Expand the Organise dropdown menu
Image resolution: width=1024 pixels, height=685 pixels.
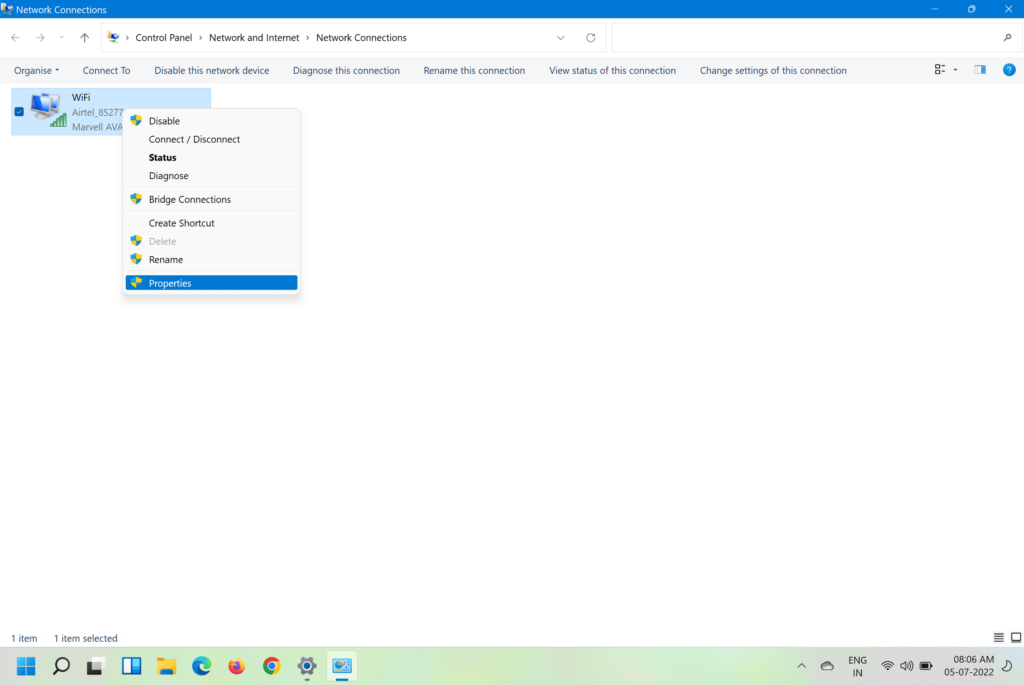(x=37, y=71)
